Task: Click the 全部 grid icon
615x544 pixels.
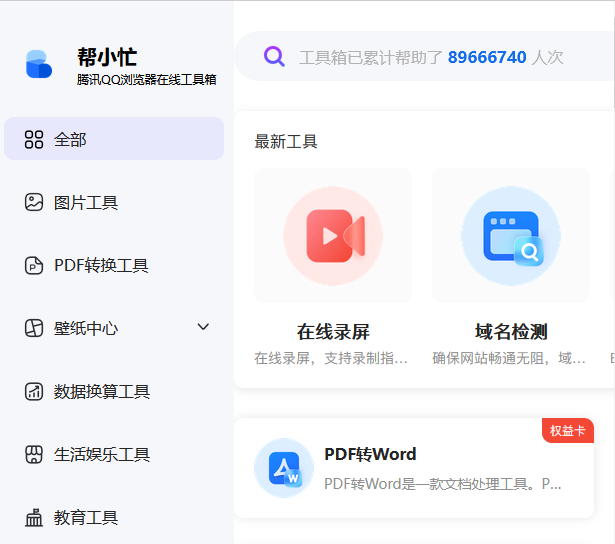Action: point(34,139)
